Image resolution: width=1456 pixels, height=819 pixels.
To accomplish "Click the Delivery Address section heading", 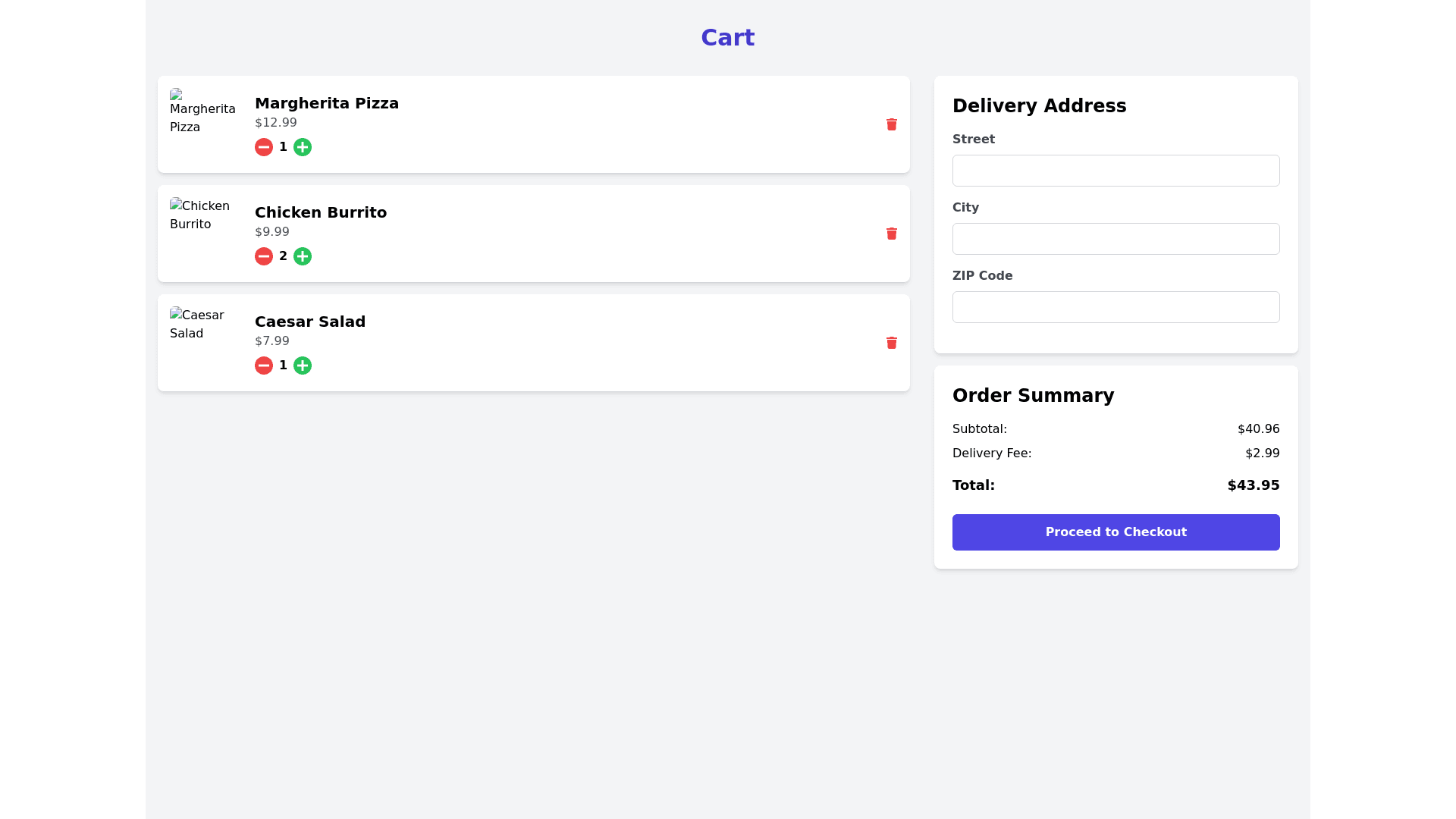I will click(x=1039, y=105).
